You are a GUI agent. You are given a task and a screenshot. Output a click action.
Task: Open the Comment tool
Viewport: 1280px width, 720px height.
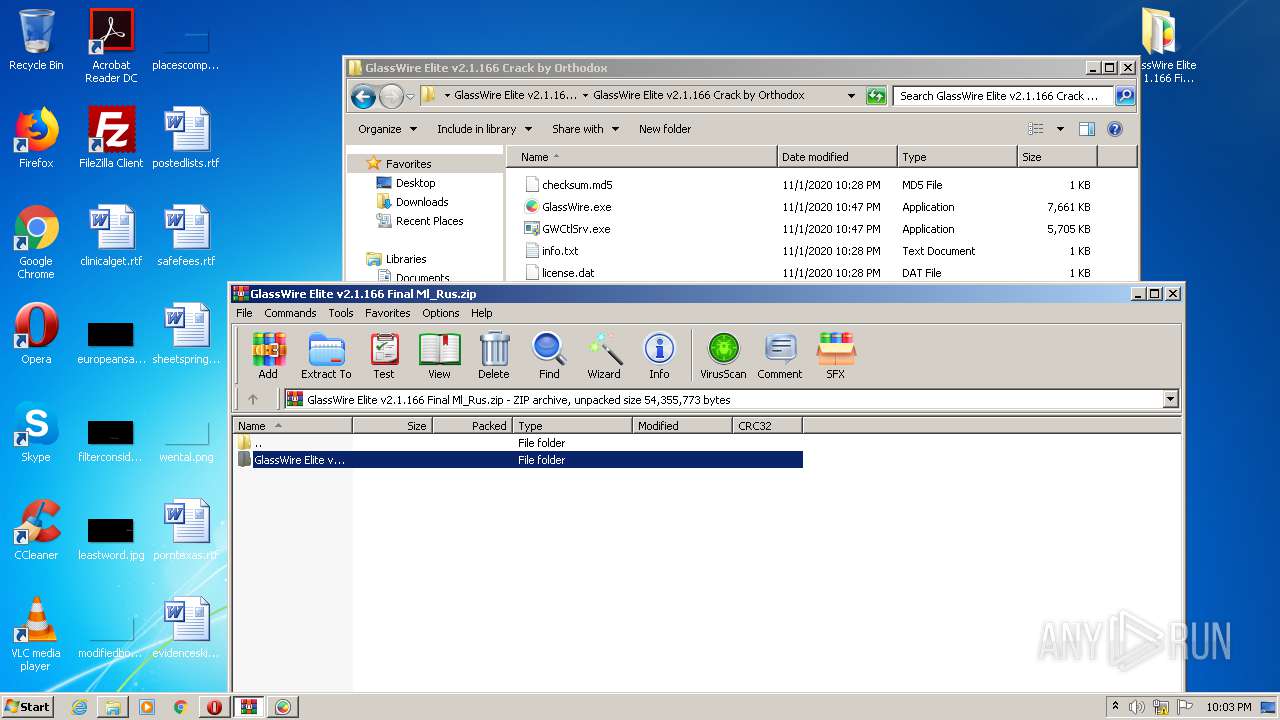[780, 356]
